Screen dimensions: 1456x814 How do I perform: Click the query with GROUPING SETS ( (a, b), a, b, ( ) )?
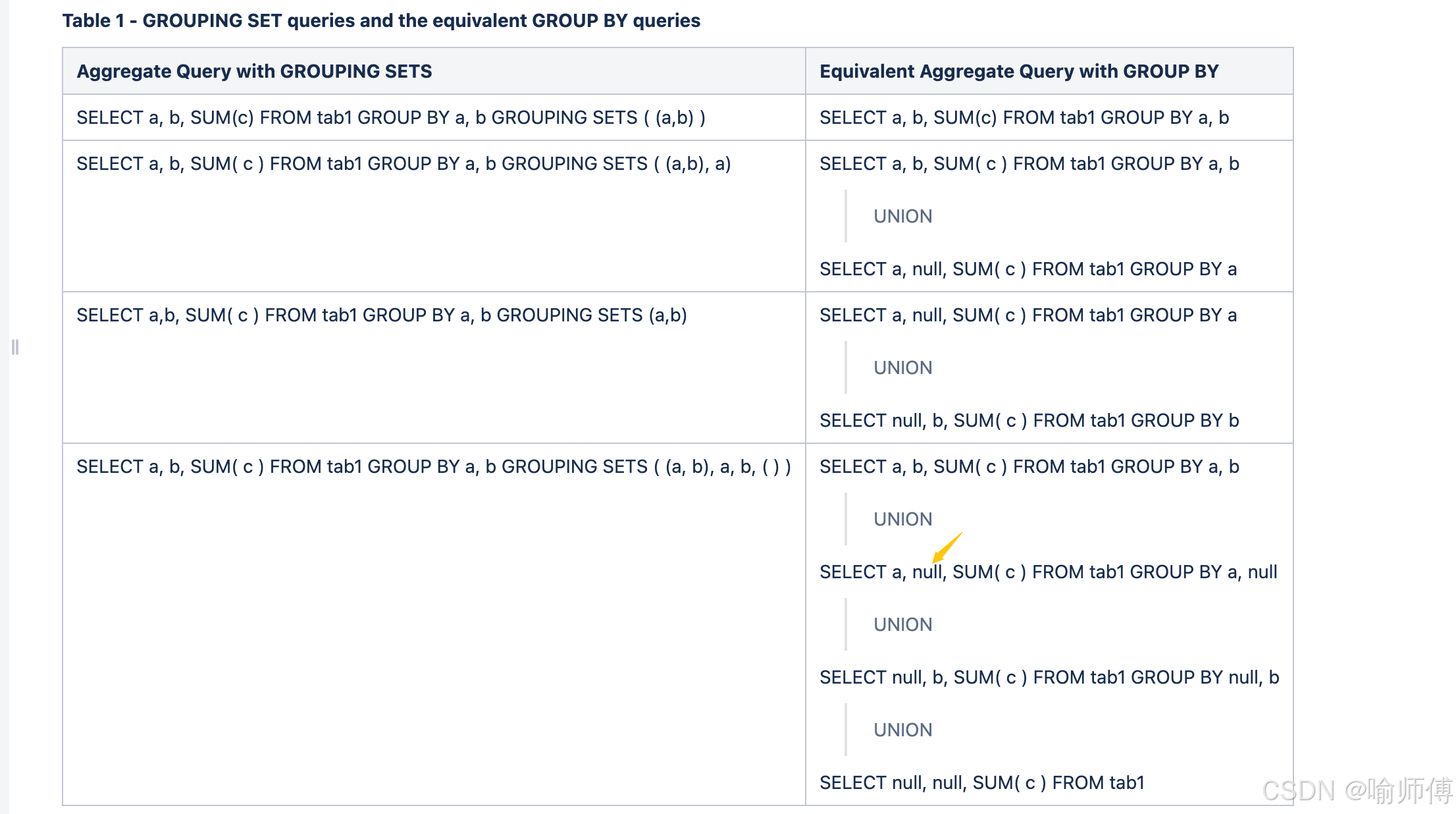434,466
